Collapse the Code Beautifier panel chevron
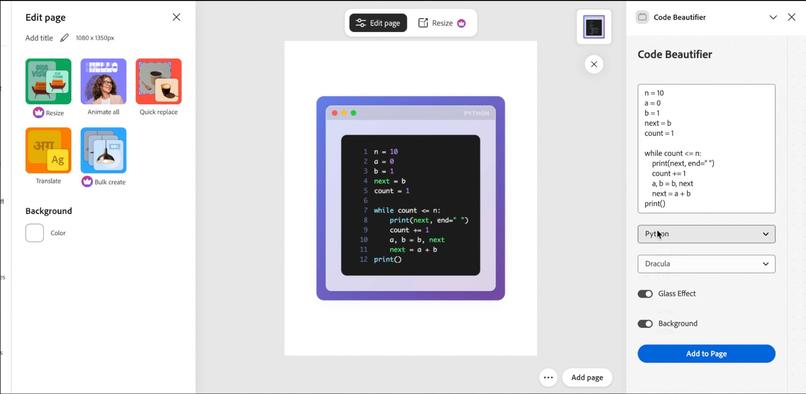This screenshot has width=806, height=394. [773, 17]
